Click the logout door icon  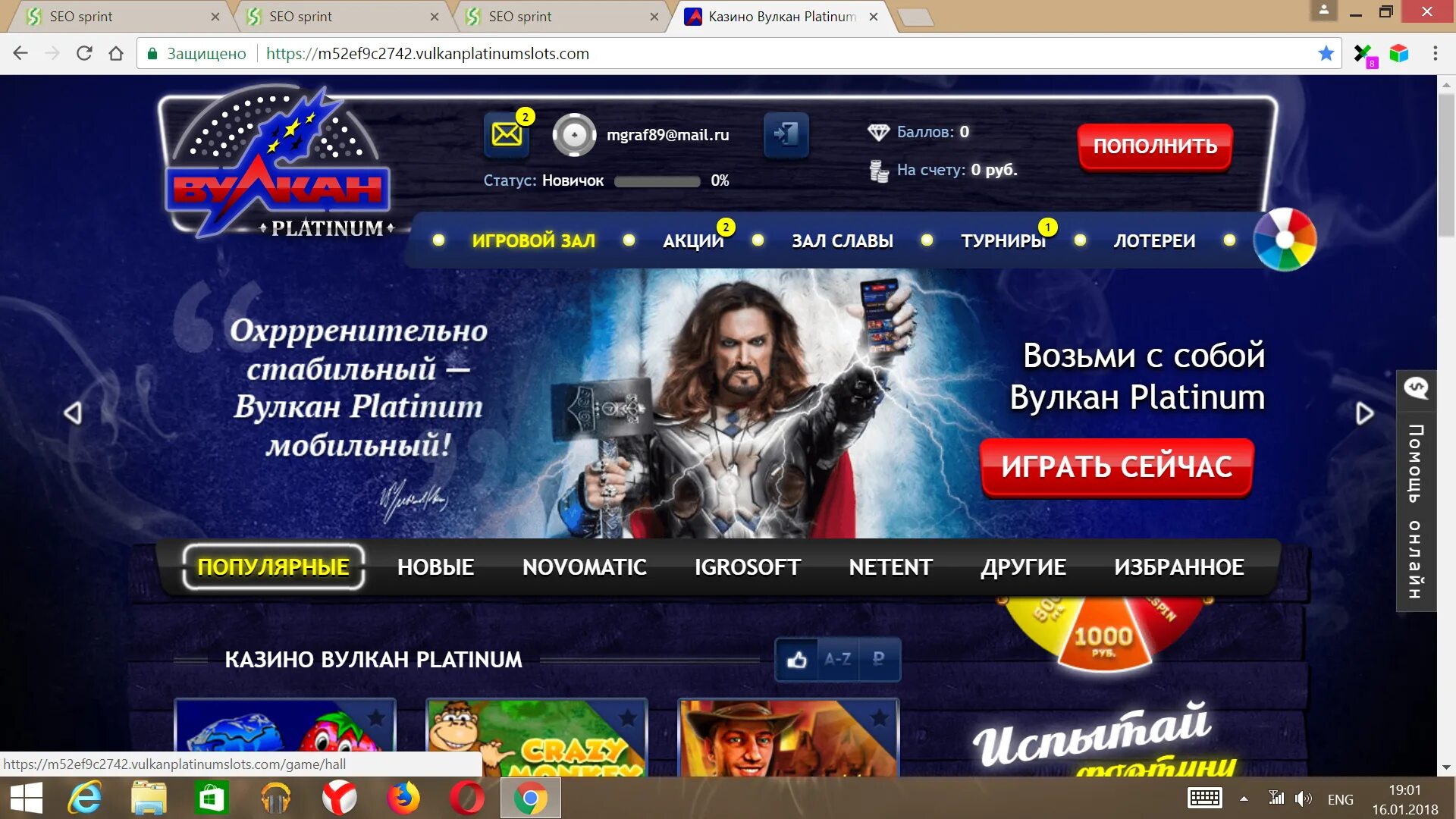click(786, 135)
